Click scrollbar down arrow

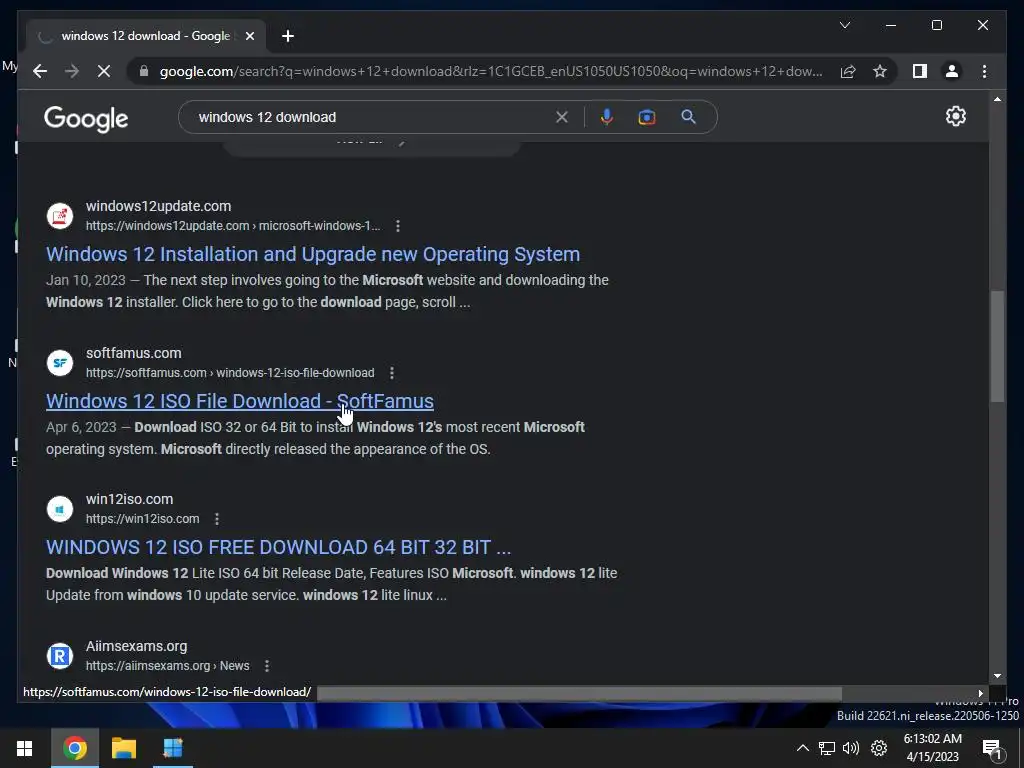[x=997, y=677]
